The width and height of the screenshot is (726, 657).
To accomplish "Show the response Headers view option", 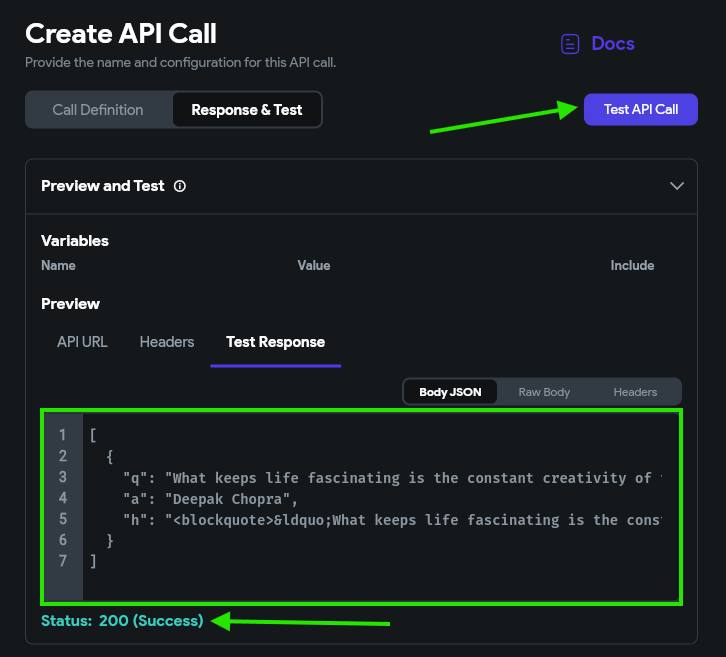I will click(635, 392).
